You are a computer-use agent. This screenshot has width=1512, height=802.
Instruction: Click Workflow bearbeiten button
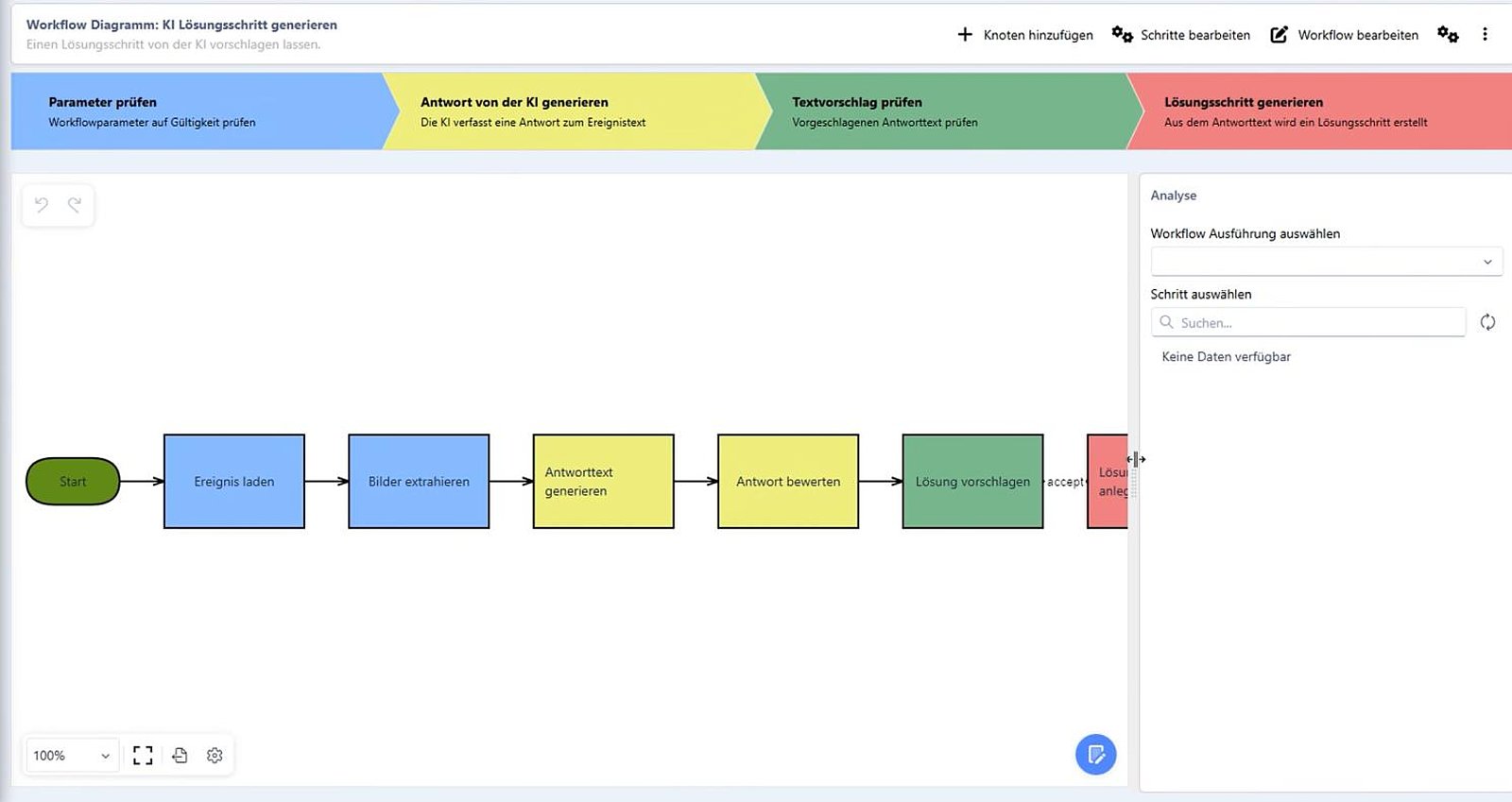(1344, 35)
